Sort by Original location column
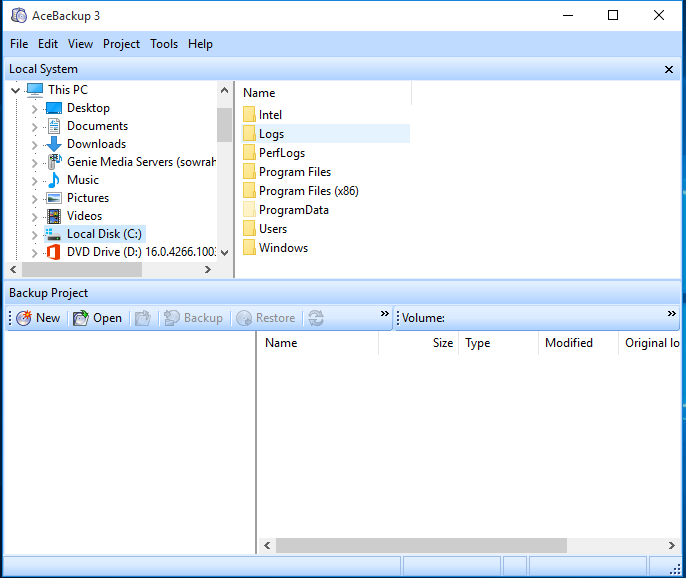 click(x=650, y=343)
